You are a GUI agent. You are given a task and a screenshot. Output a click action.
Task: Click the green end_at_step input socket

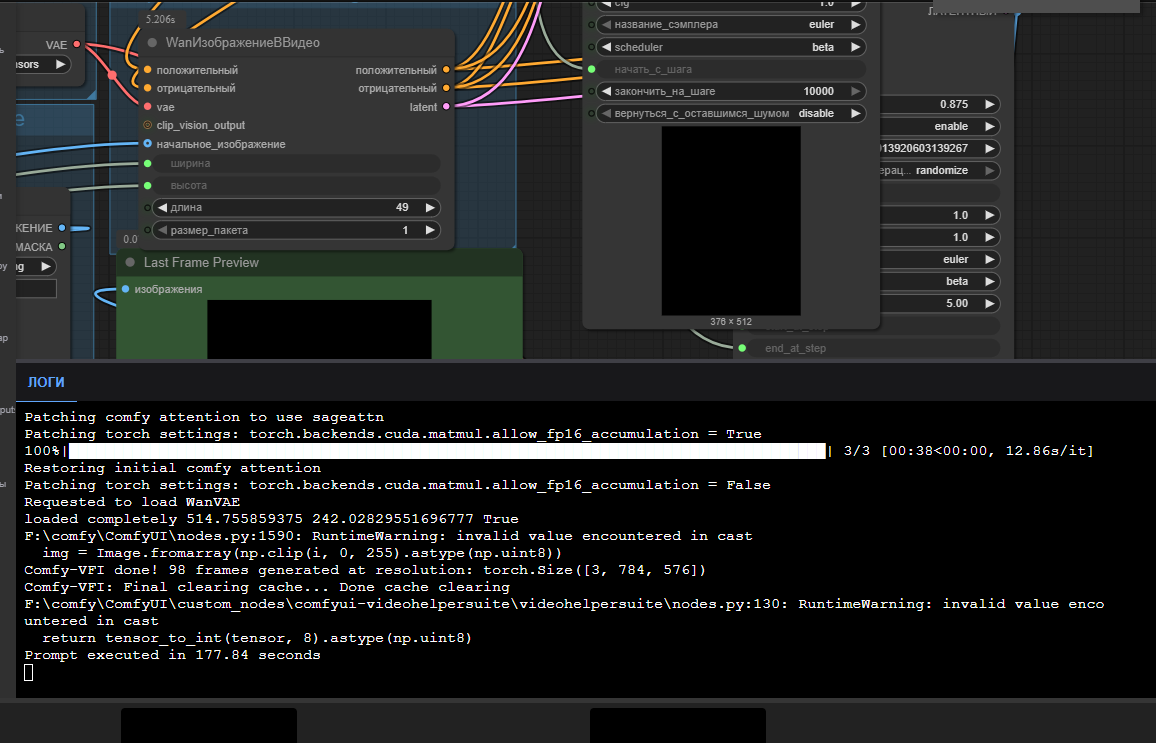tap(742, 349)
